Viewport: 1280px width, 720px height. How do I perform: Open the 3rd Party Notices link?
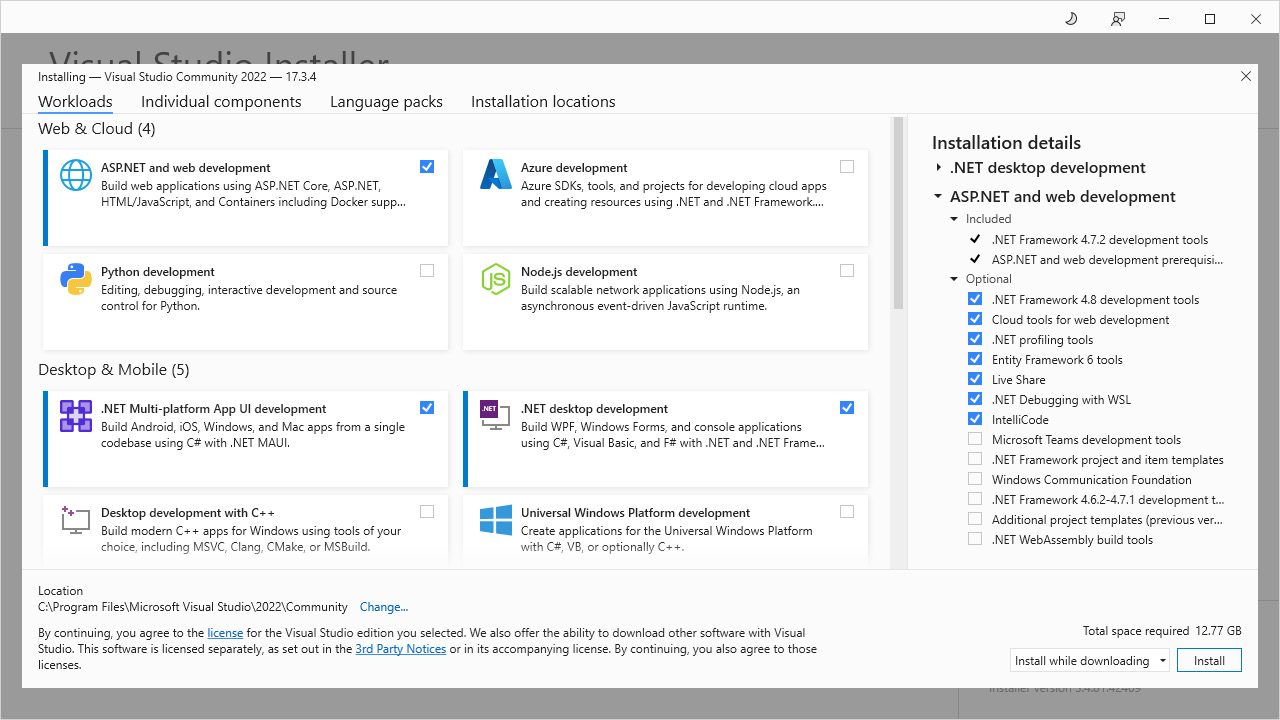[400, 649]
